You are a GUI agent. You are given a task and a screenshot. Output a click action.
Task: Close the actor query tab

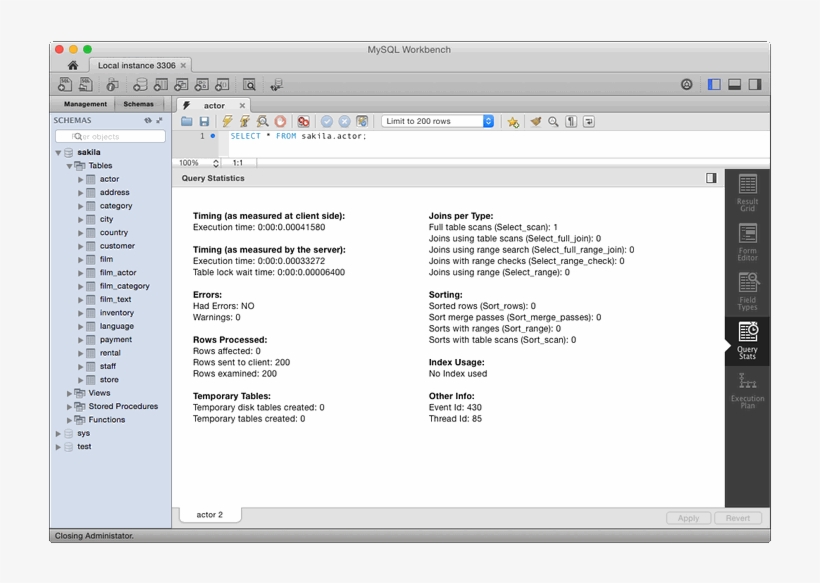(x=242, y=106)
